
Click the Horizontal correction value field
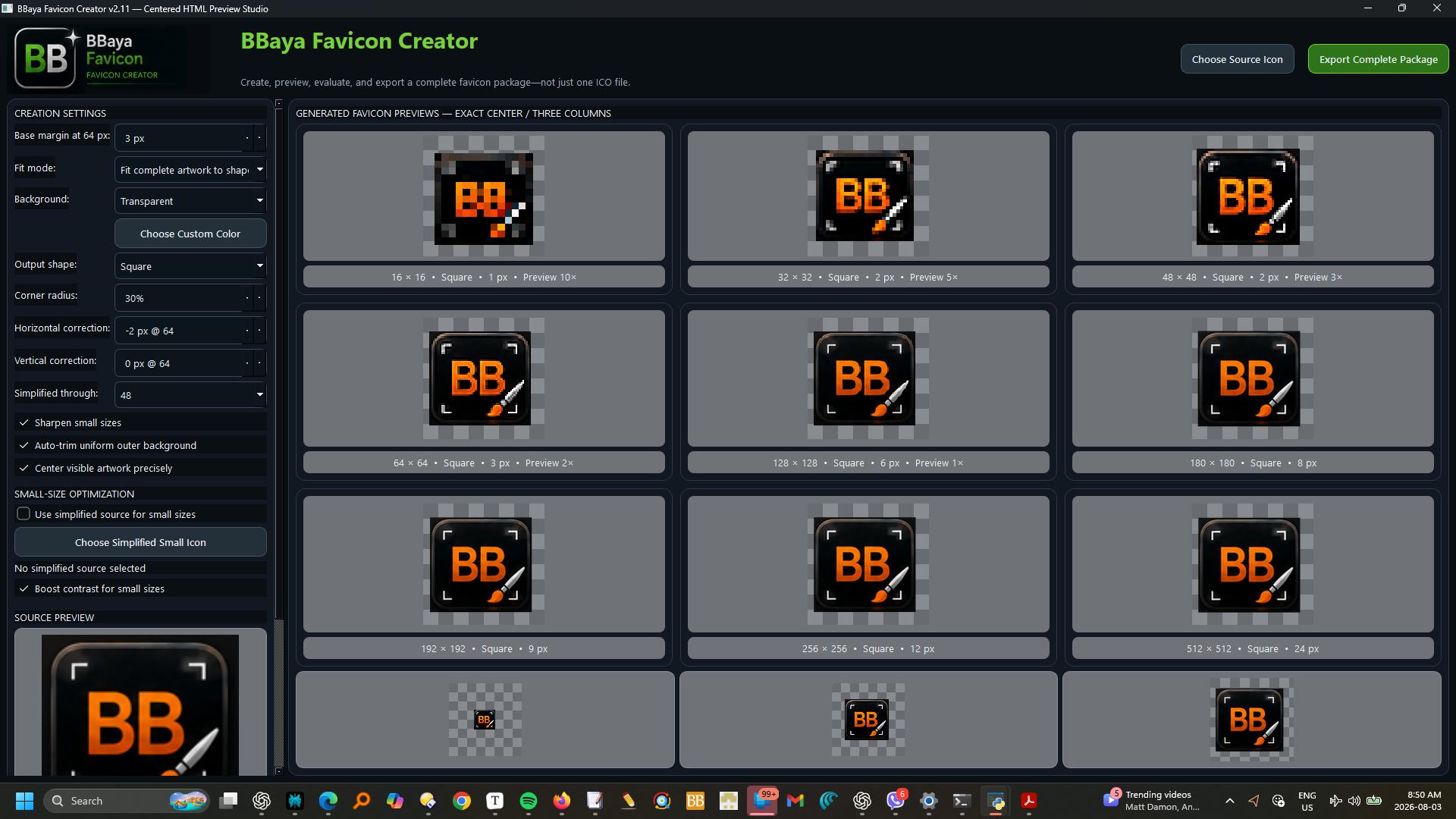point(190,331)
